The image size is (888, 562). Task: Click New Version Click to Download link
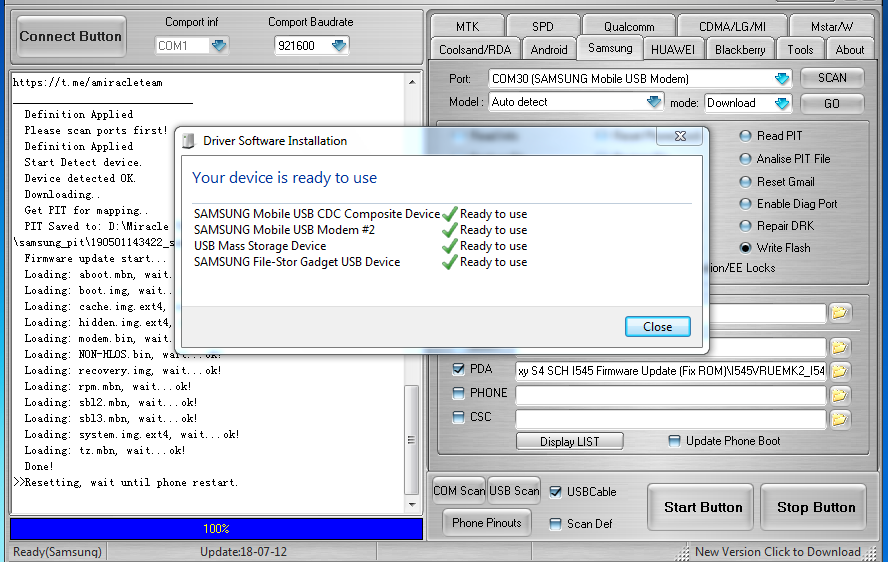[x=778, y=552]
